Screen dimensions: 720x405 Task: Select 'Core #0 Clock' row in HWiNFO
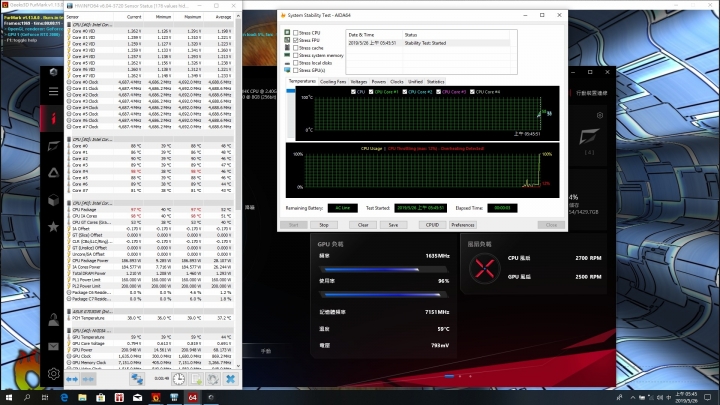point(150,82)
